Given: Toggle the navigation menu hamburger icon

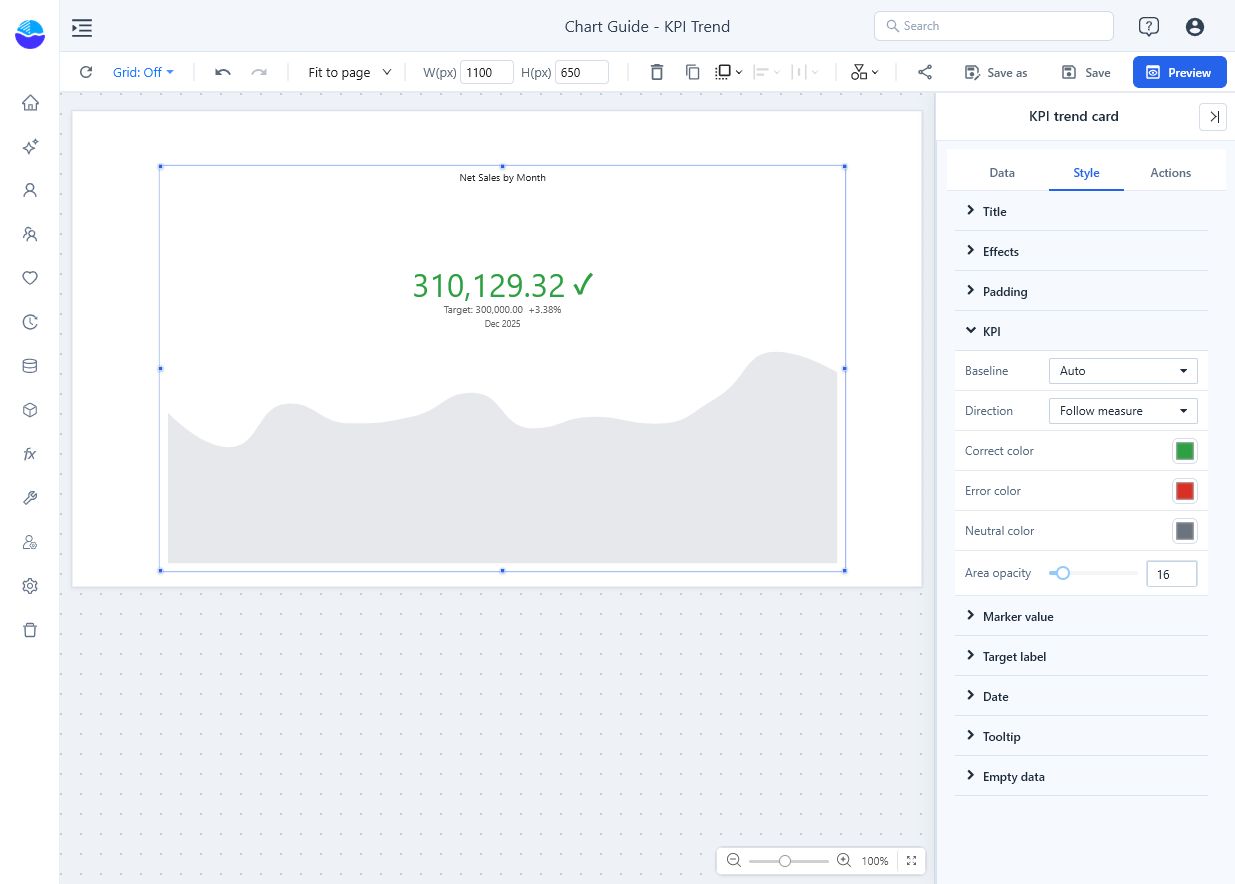Looking at the screenshot, I should [x=82, y=27].
